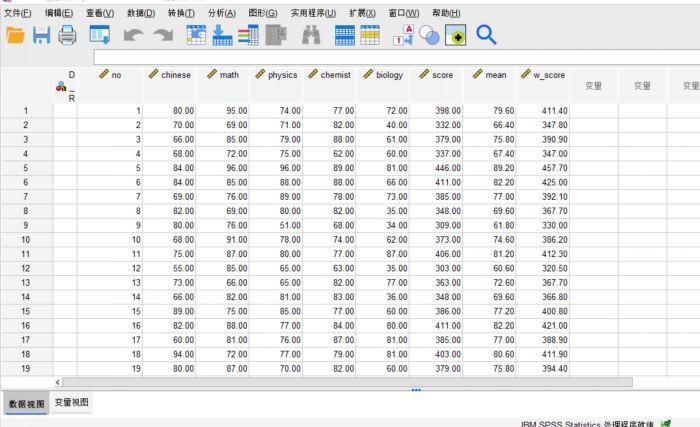Image resolution: width=700 pixels, height=427 pixels.
Task: Save the dataset with the floppy disk icon
Action: pyautogui.click(x=42, y=35)
